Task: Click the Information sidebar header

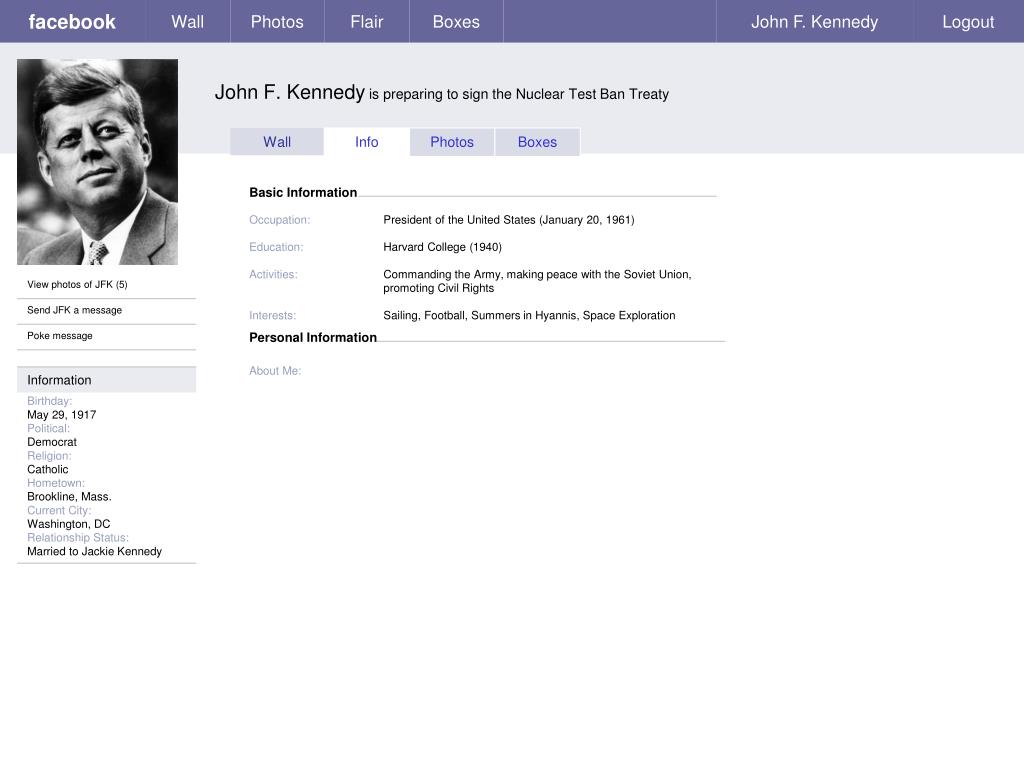Action: pos(106,380)
